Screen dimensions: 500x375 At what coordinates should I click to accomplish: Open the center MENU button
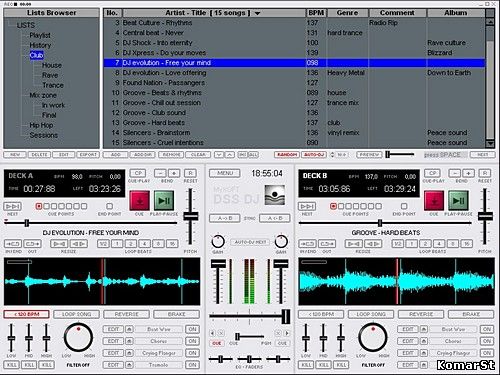tap(225, 173)
